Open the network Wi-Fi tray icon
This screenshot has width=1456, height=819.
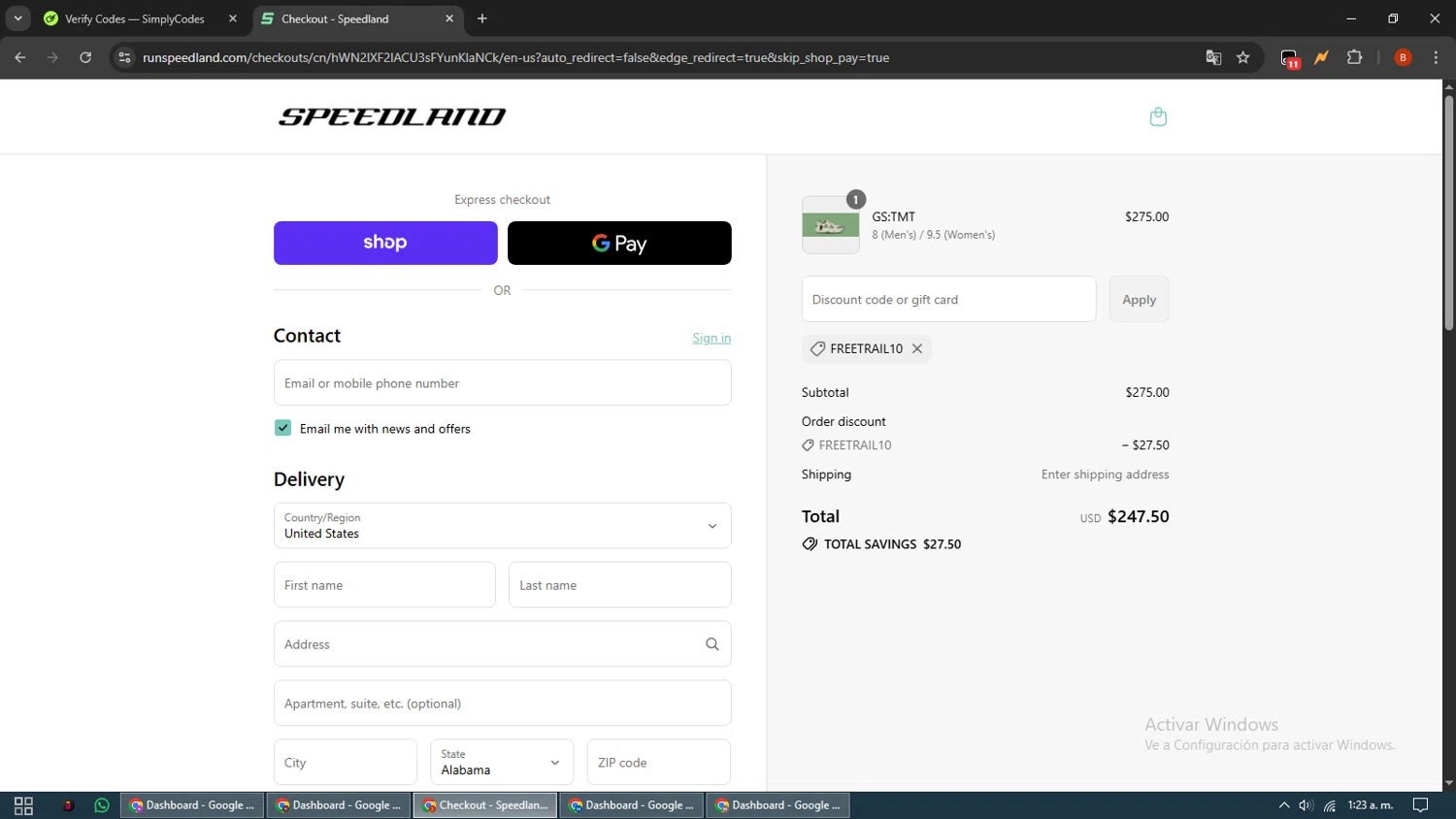click(1330, 805)
